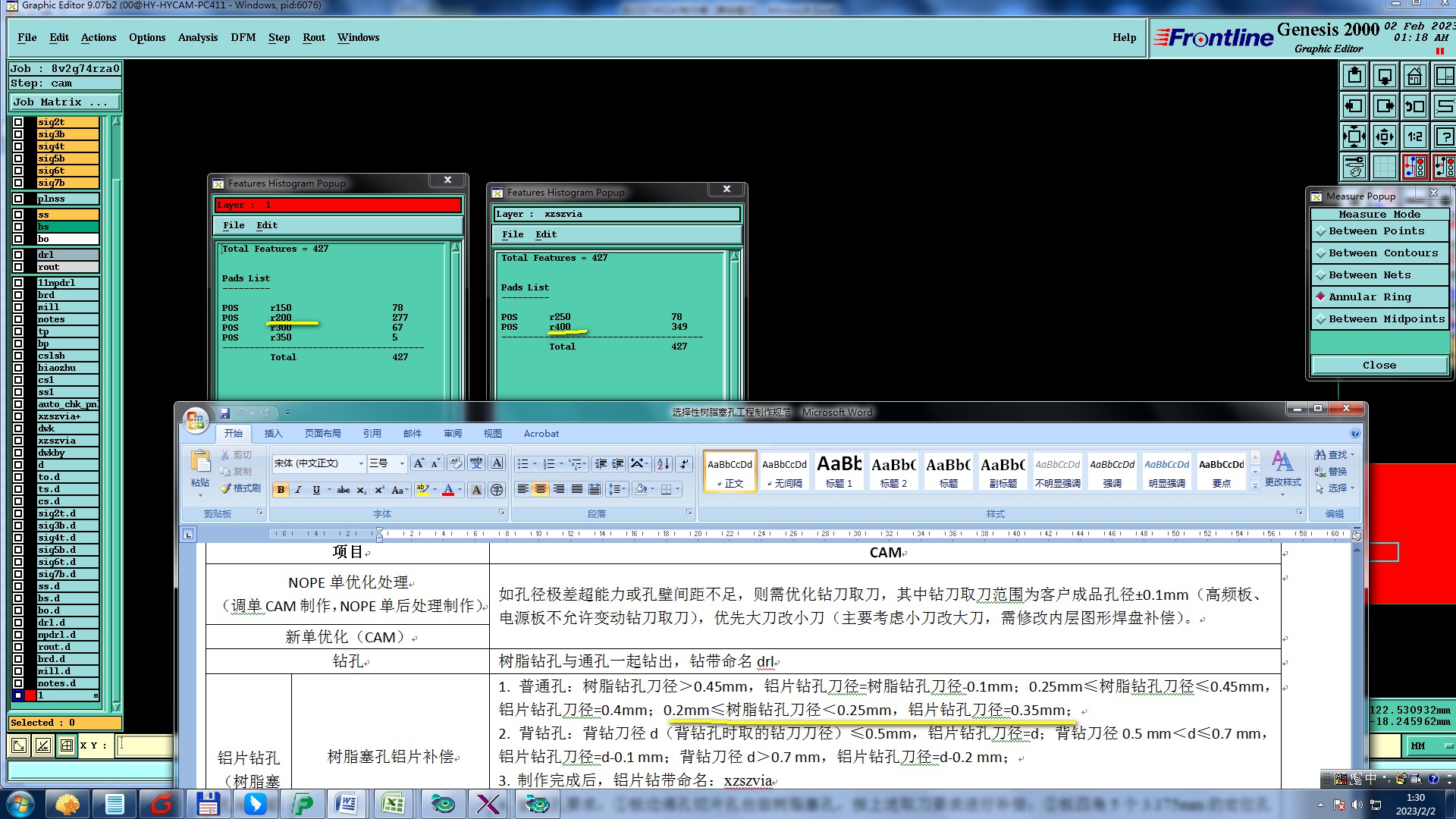Click the Home view icon in Genesis toolbar
The image size is (1456, 819).
tap(1414, 77)
